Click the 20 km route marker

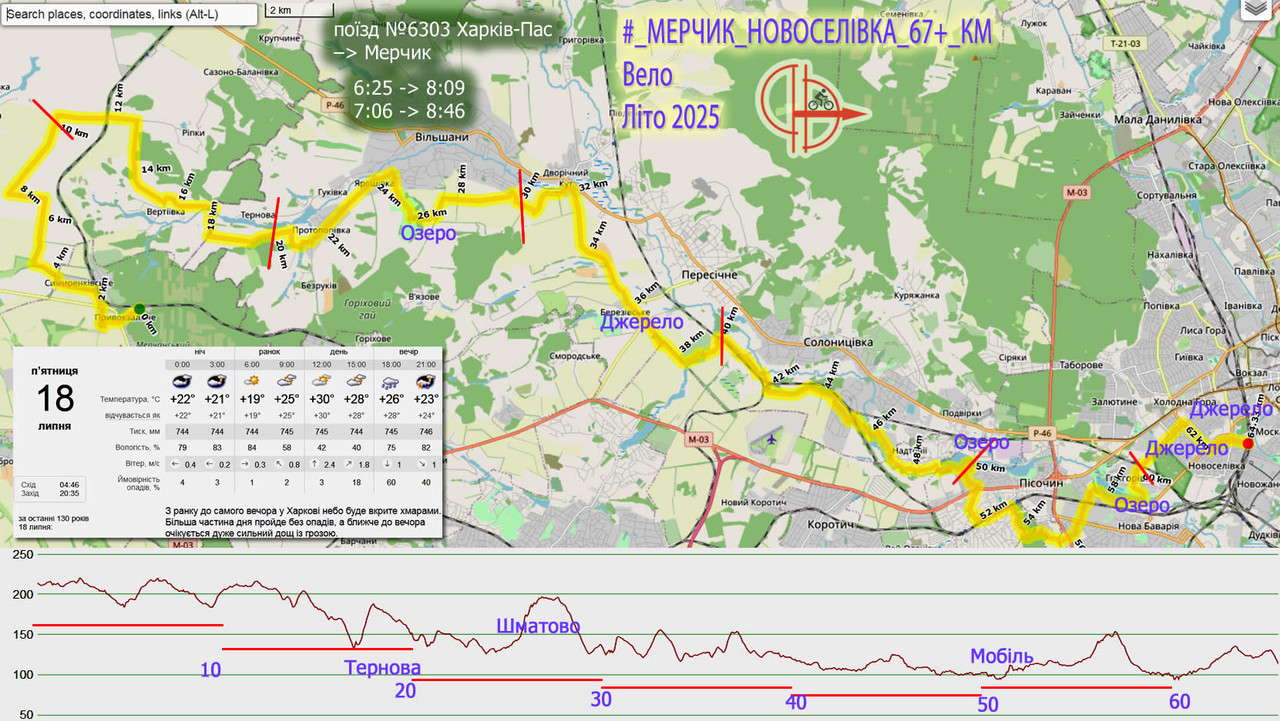click(x=283, y=254)
